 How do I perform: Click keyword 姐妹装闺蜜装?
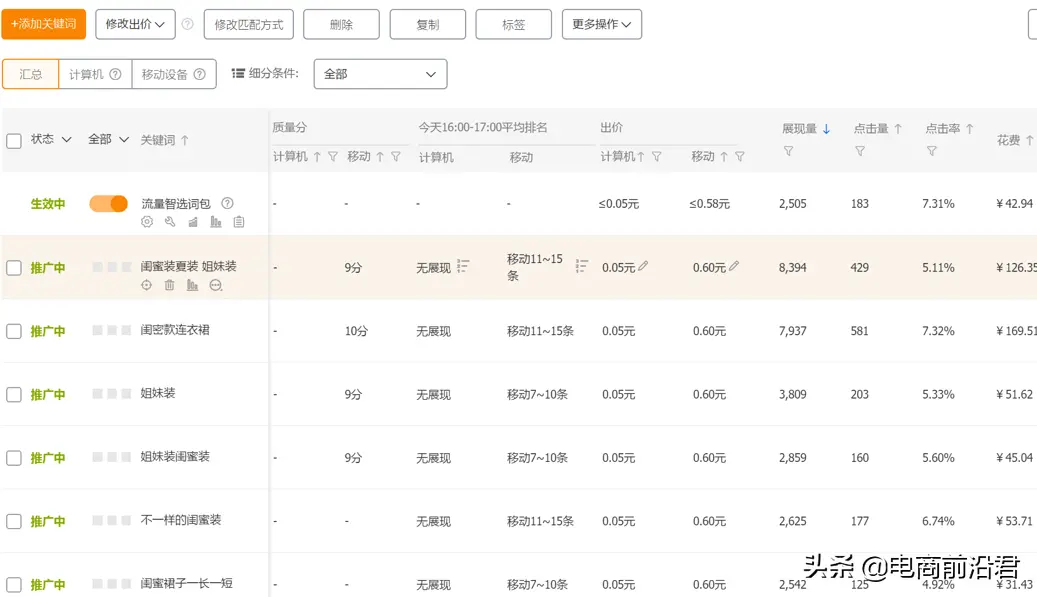pyautogui.click(x=175, y=457)
